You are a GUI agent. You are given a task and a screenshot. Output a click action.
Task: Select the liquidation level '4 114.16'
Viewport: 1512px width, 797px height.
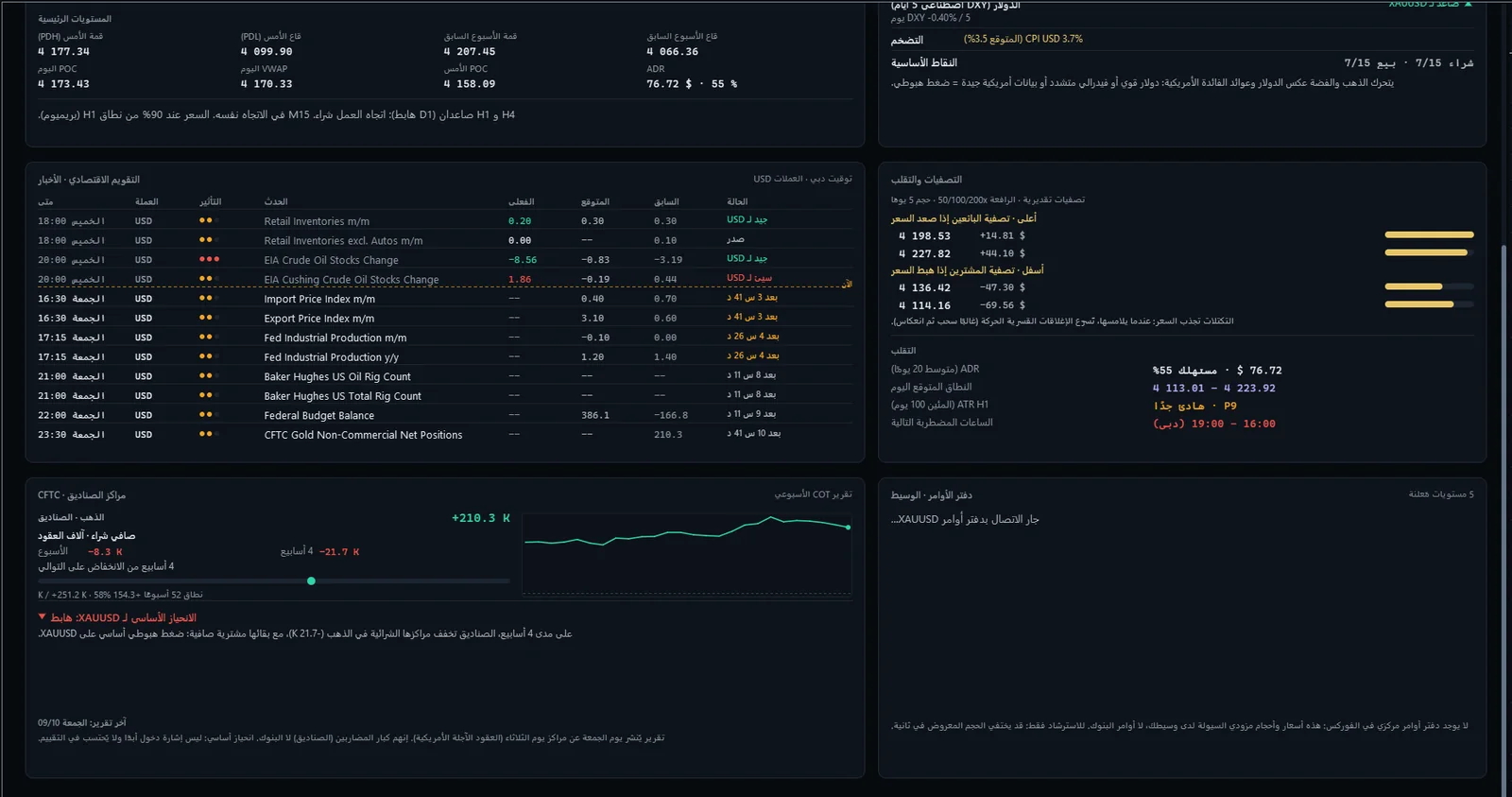925,305
